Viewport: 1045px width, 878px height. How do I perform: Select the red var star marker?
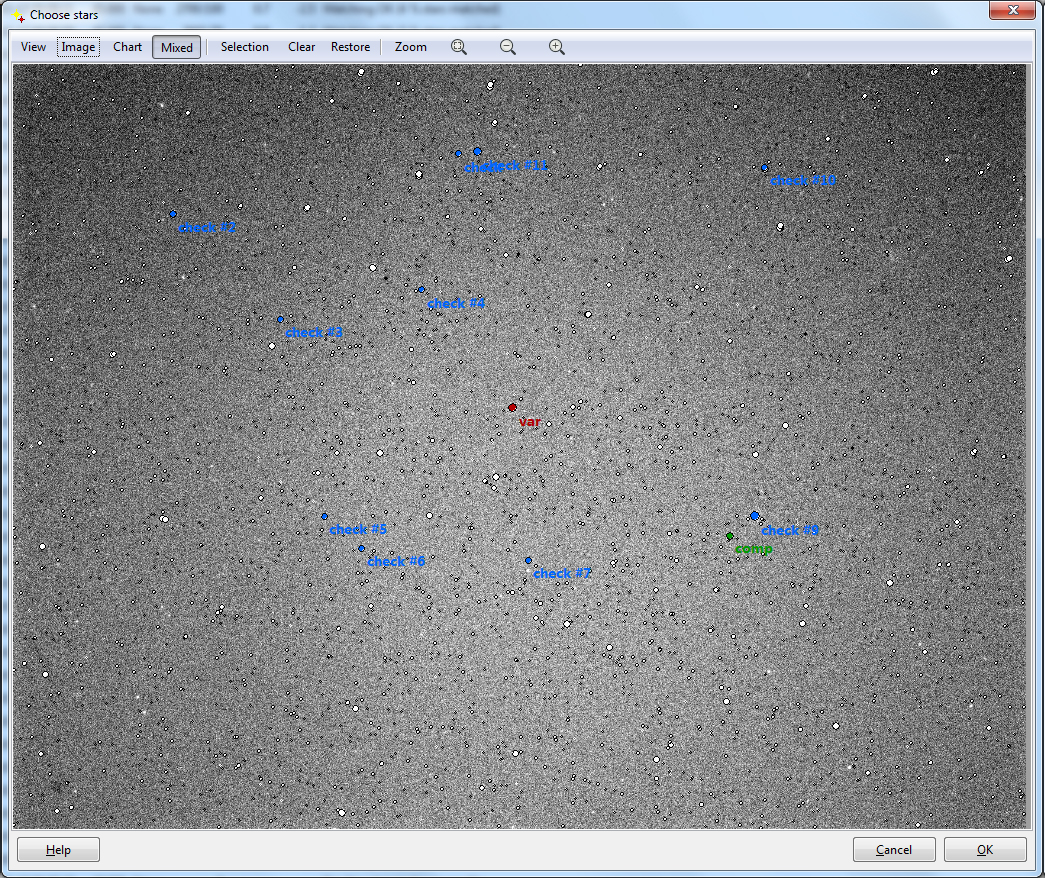[x=512, y=407]
